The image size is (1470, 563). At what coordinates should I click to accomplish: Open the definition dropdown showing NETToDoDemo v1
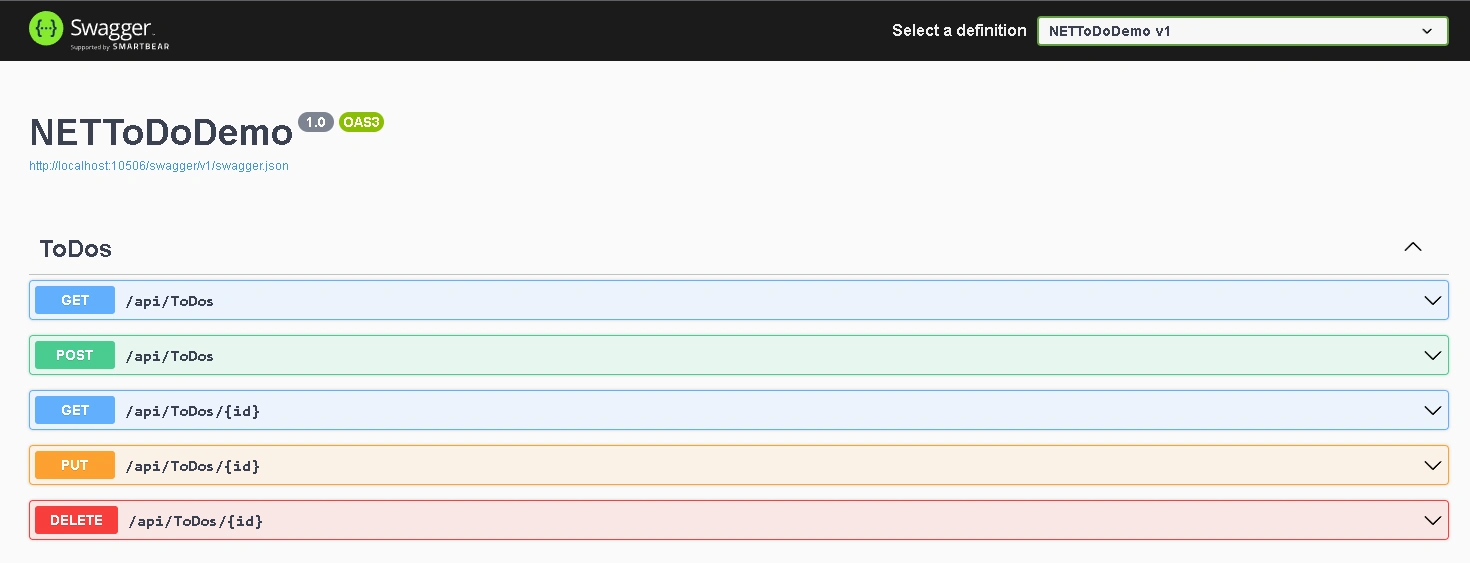tap(1242, 31)
